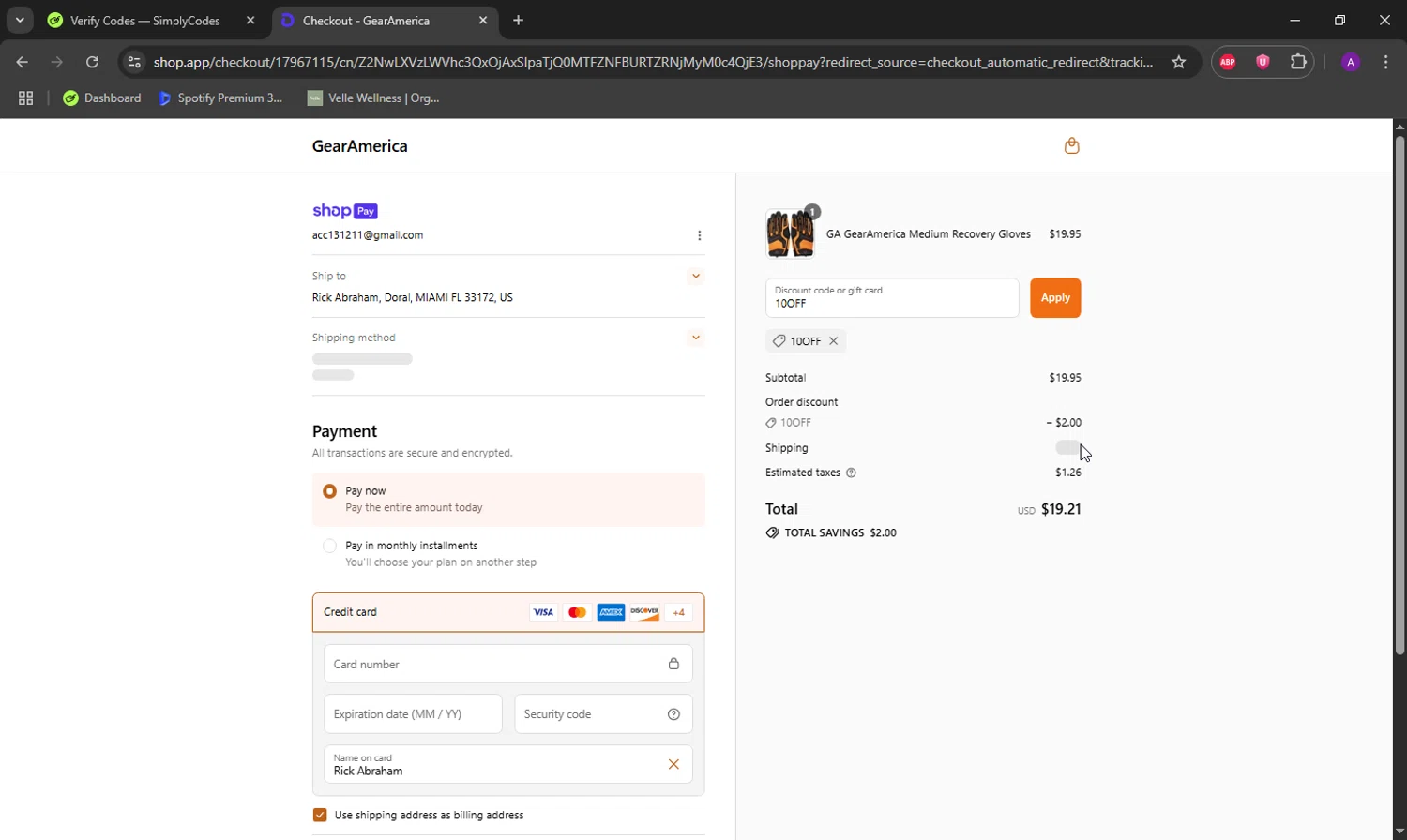
Task: Click the Rick Abraham shipping address text
Action: click(413, 297)
